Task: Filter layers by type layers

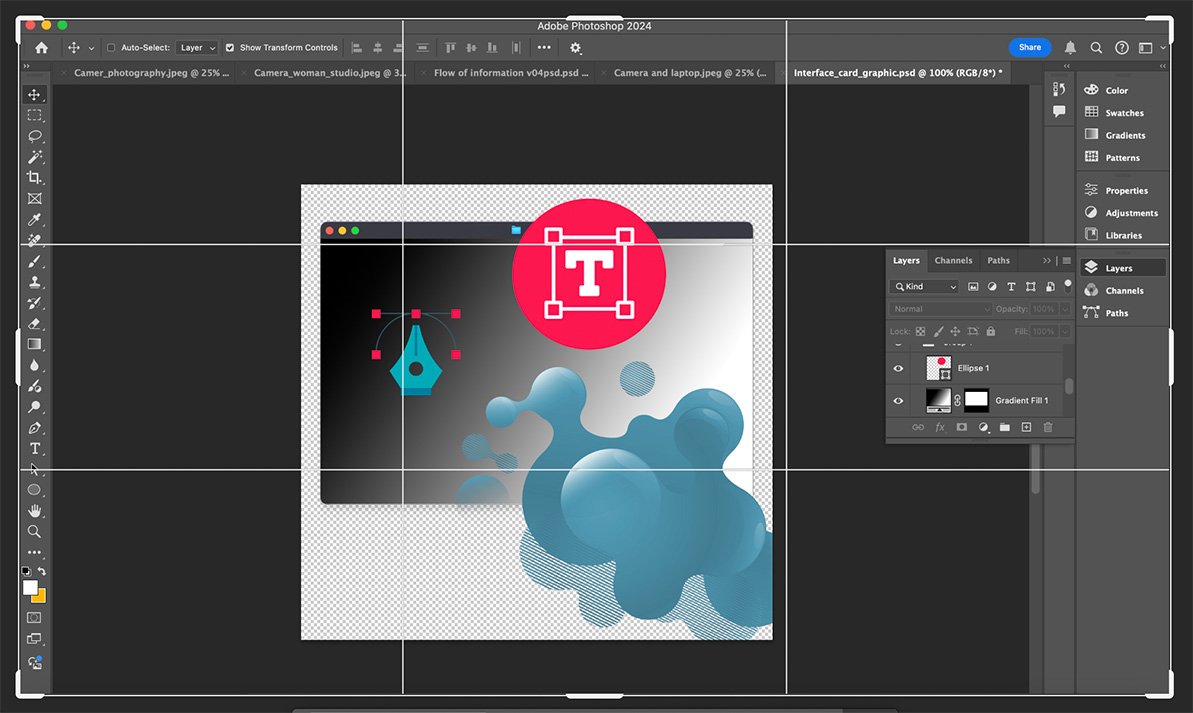Action: click(1011, 287)
